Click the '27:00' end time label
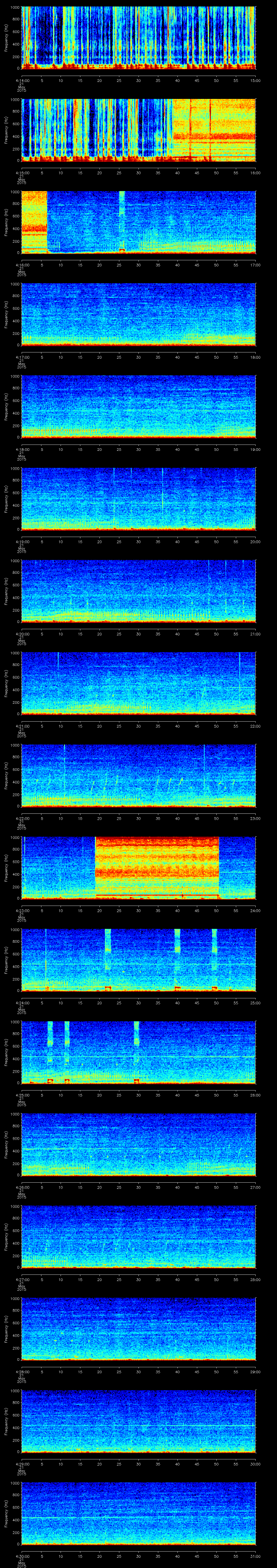277x1568 pixels. 256,1187
